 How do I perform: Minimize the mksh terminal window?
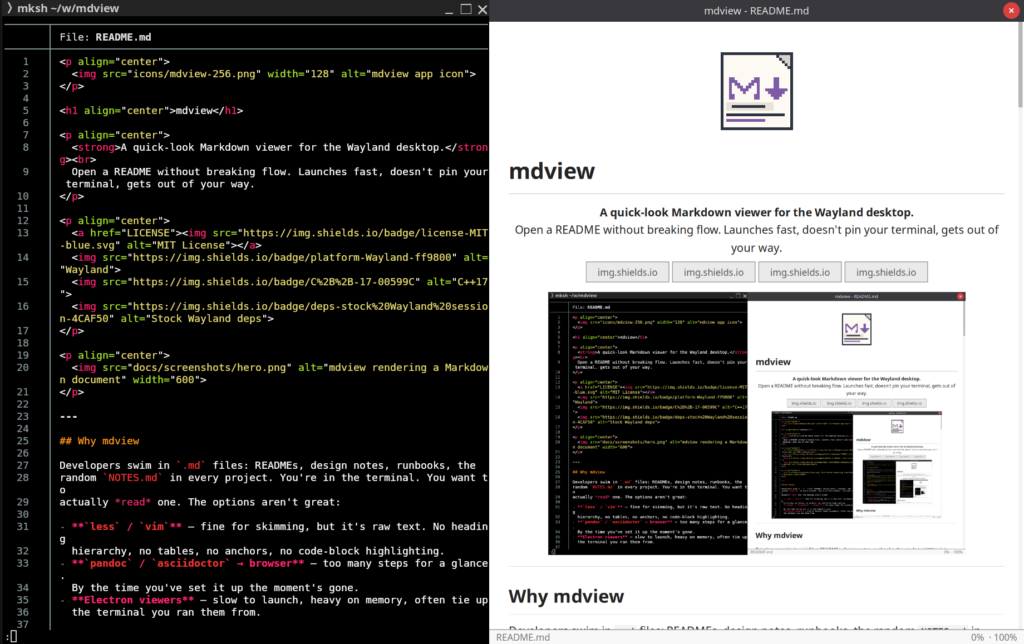(449, 10)
